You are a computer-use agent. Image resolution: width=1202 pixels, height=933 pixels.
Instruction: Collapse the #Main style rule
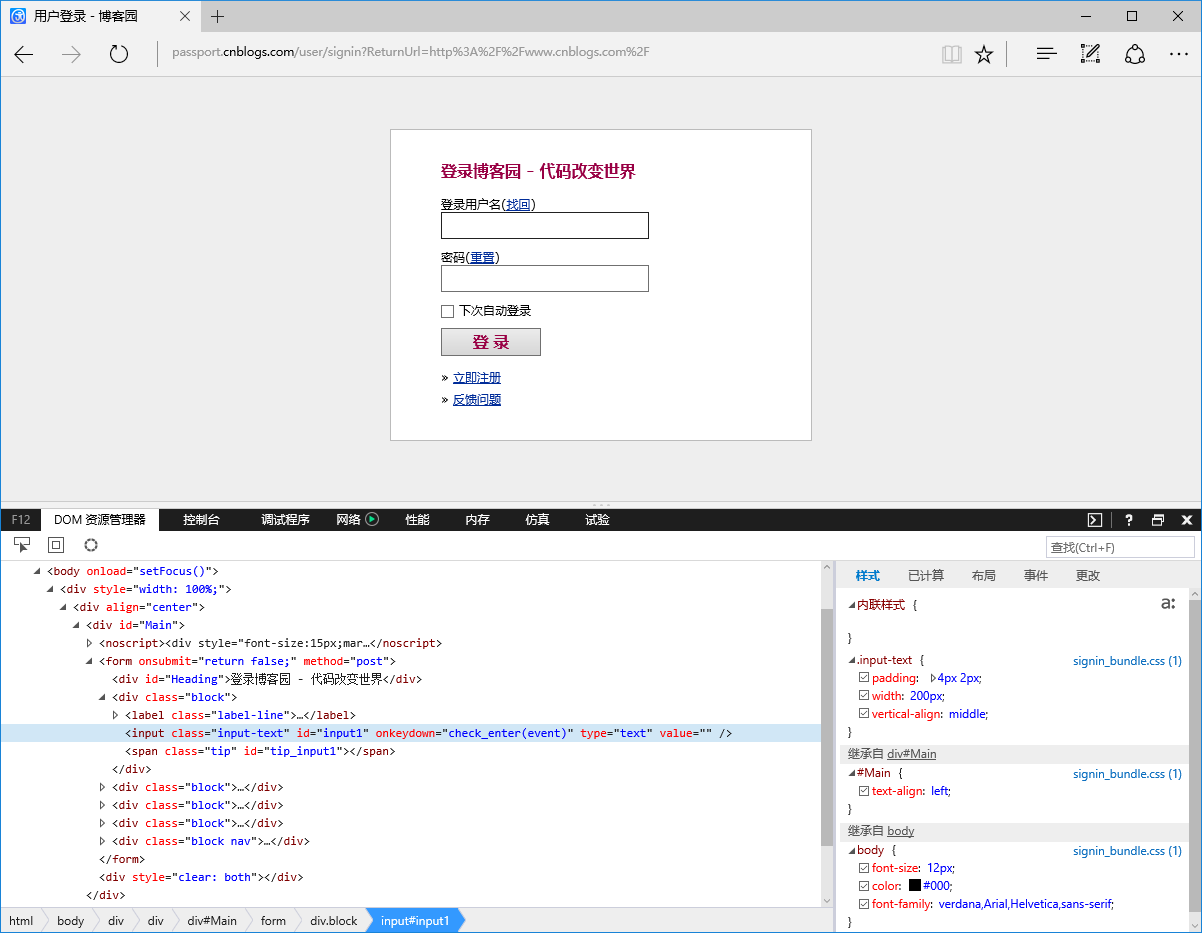[x=852, y=773]
